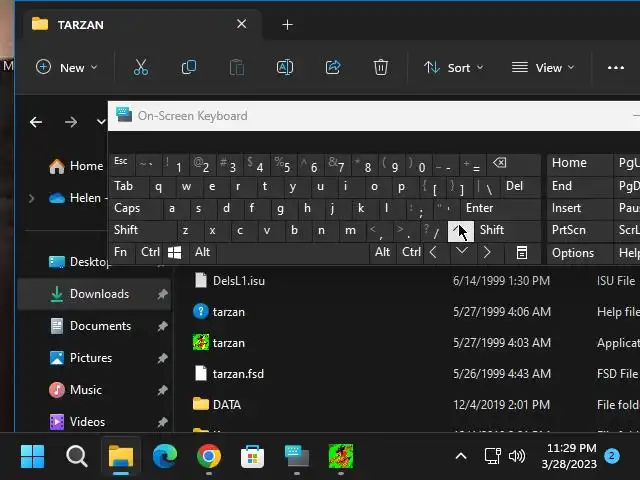Open Documents in the navigation pane
The height and width of the screenshot is (480, 640).
click(x=94, y=326)
